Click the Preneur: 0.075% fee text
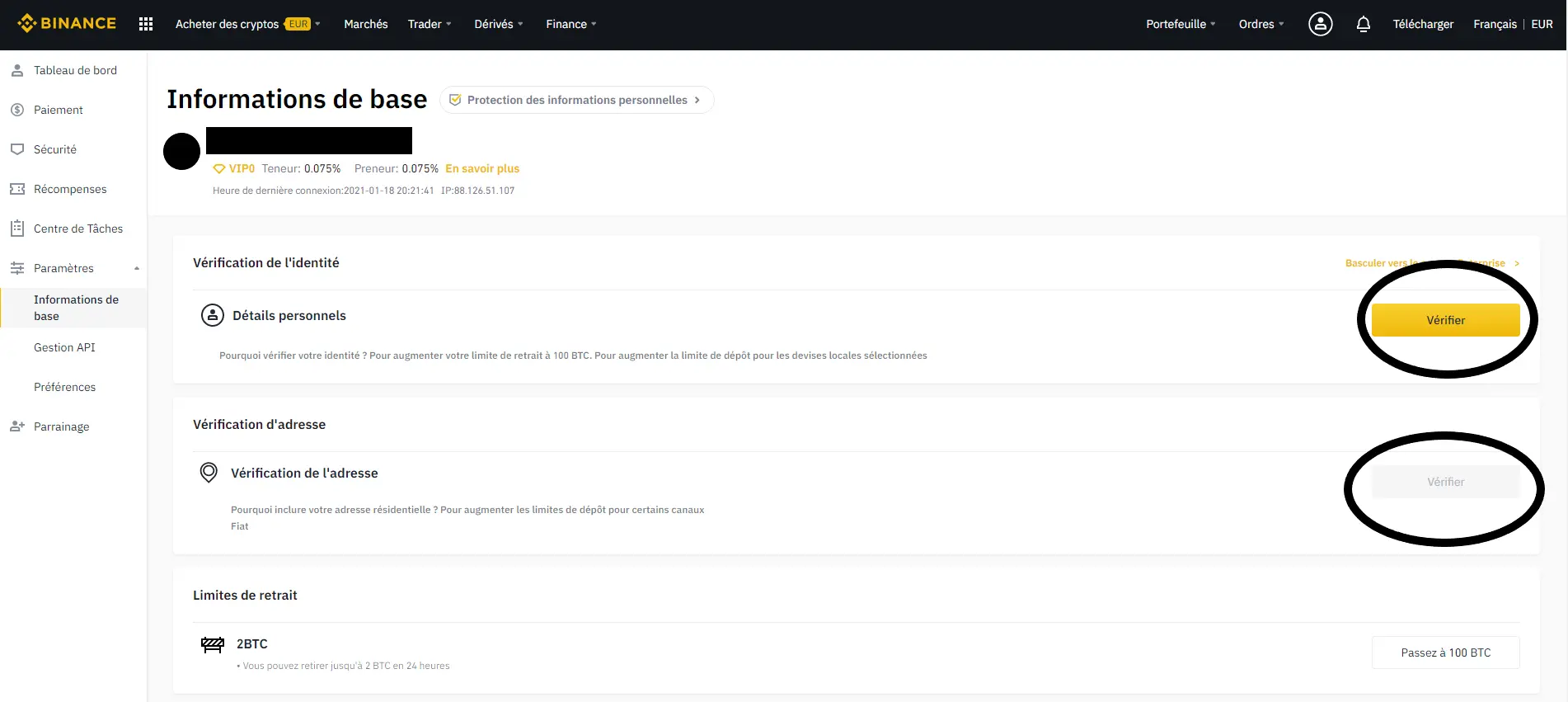This screenshot has width=1568, height=702. point(397,168)
